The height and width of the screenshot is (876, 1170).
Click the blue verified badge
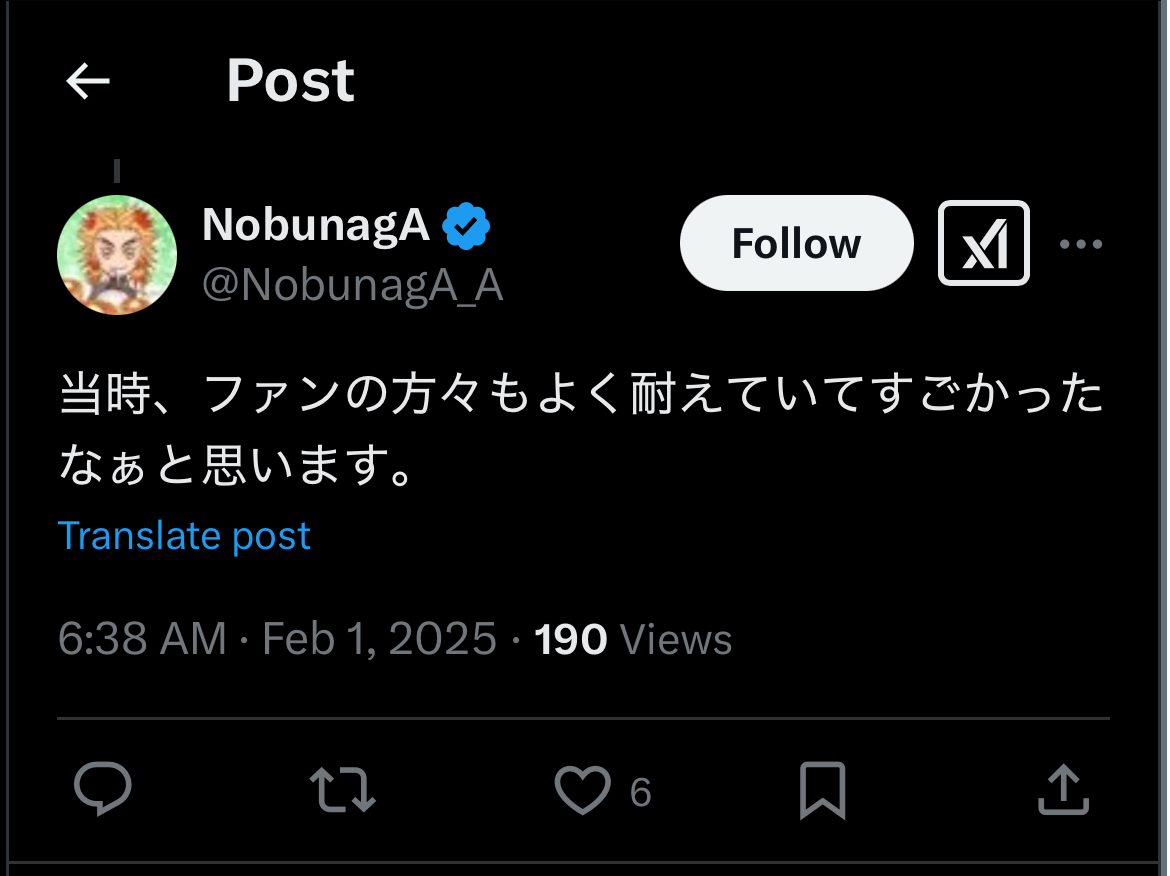click(465, 227)
